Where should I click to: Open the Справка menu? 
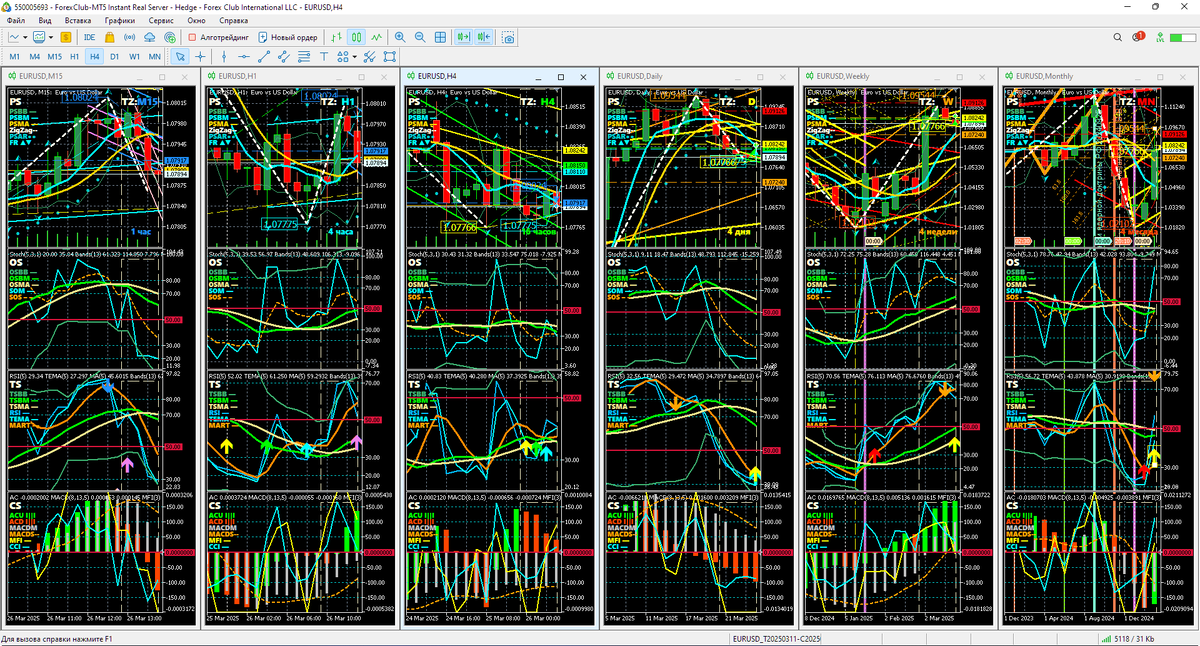click(x=234, y=20)
